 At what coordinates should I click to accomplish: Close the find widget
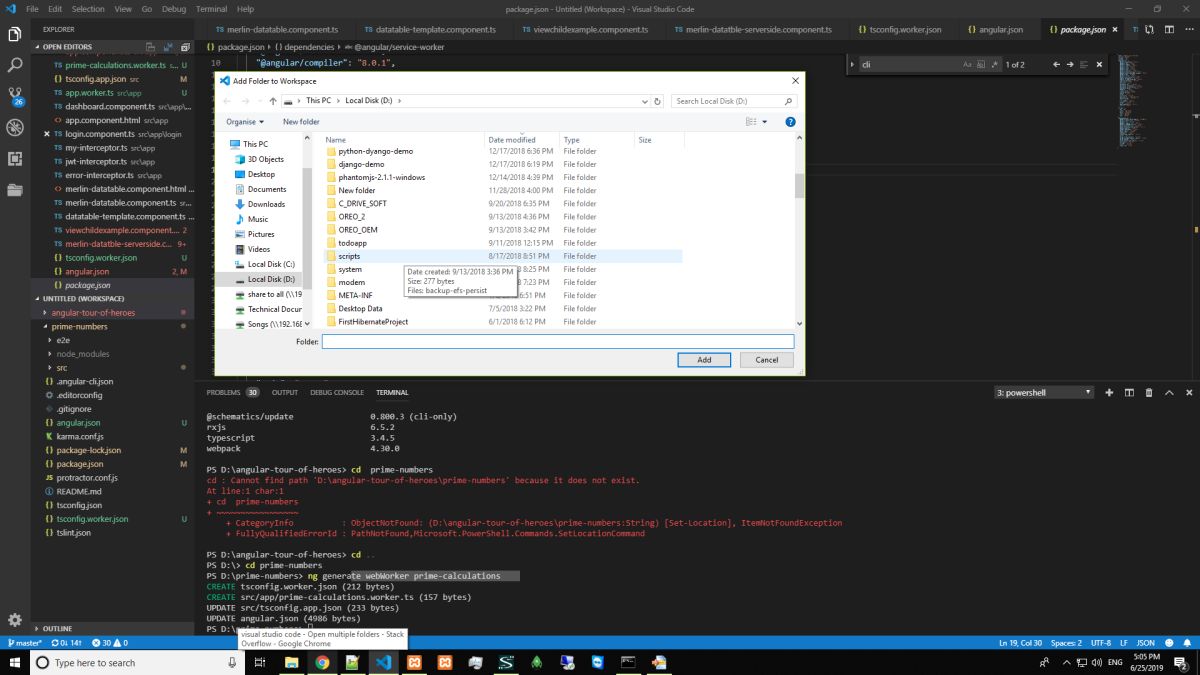(1099, 64)
